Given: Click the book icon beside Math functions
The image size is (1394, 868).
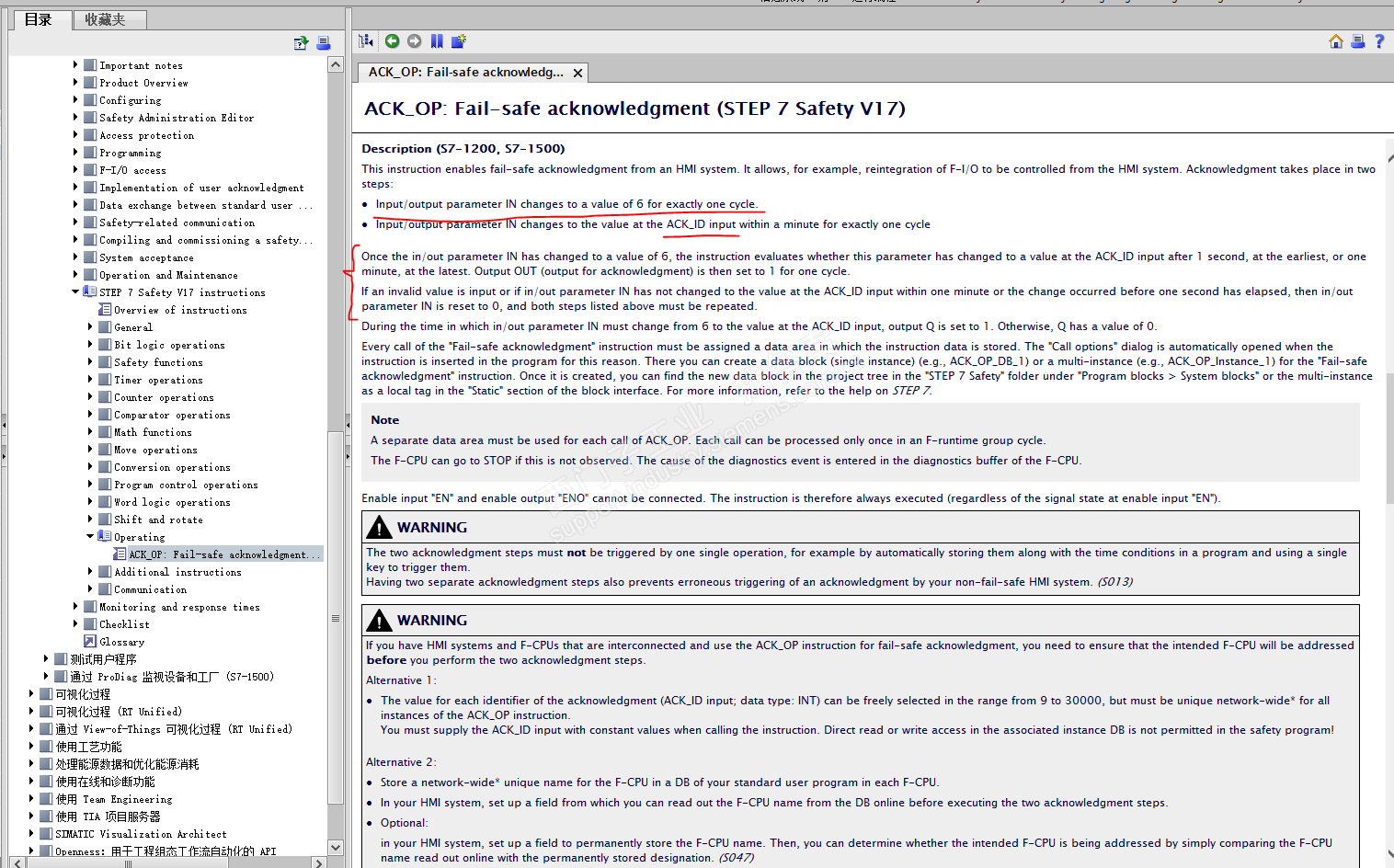Looking at the screenshot, I should tap(105, 432).
